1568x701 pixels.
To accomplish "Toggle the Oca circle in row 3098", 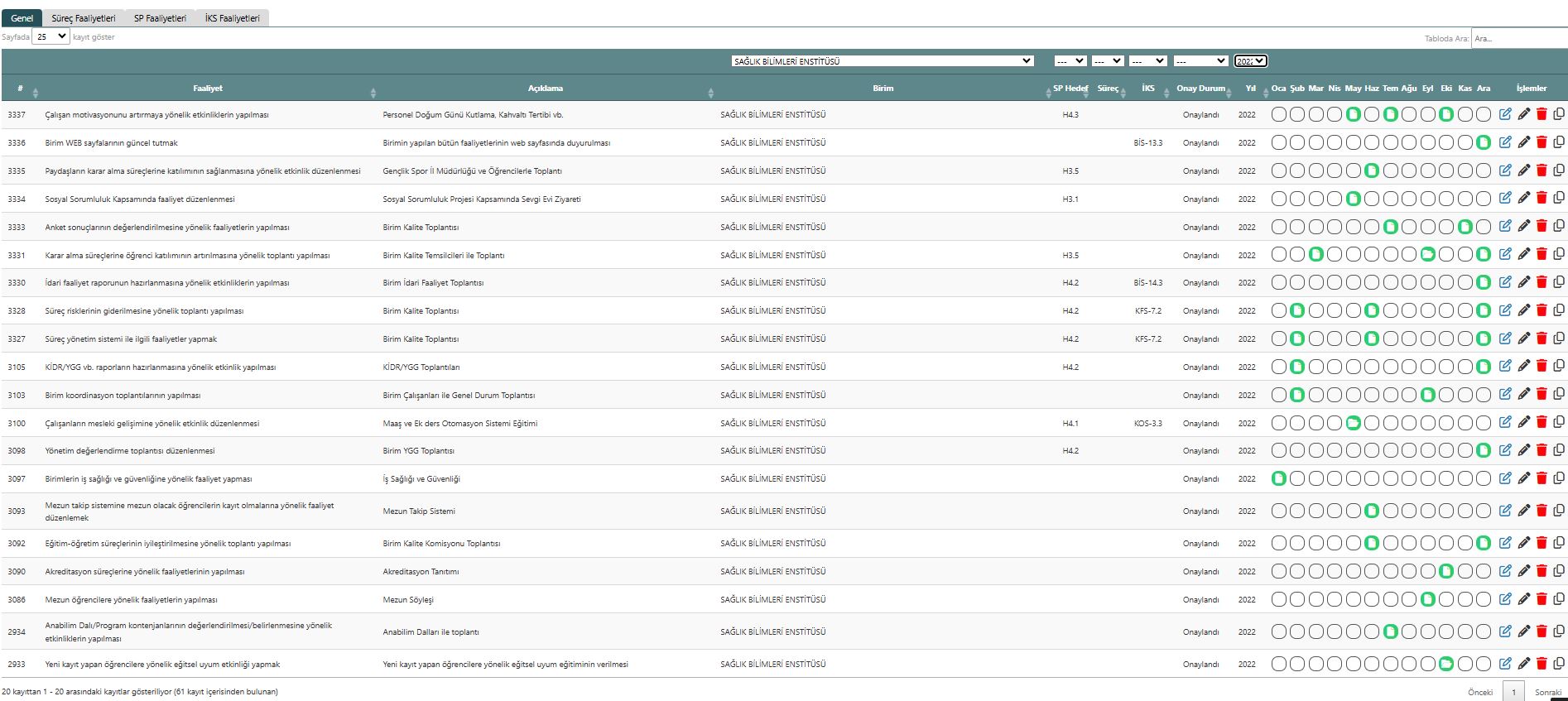I will [x=1279, y=451].
